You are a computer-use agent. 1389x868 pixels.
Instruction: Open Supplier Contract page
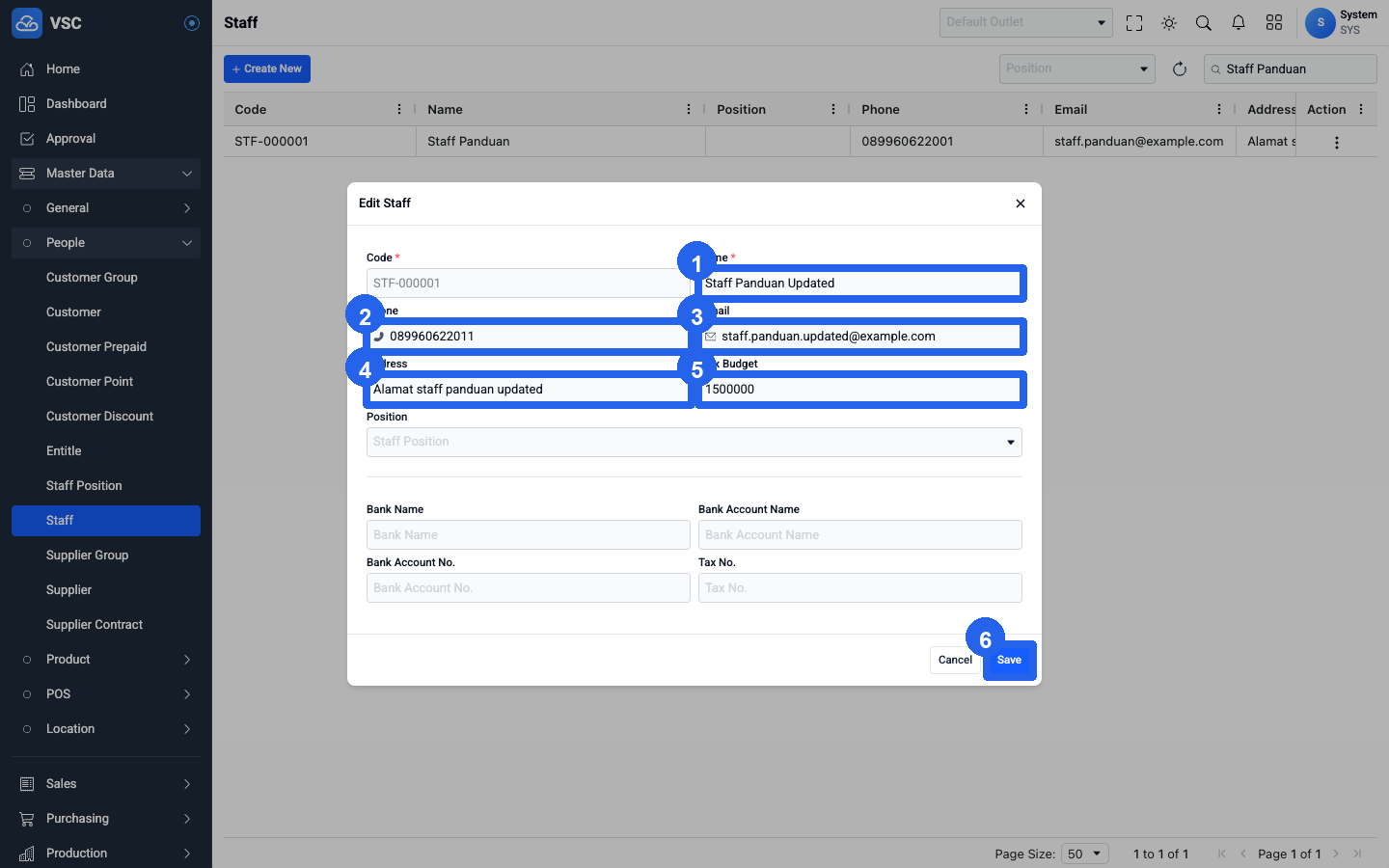tap(106, 625)
